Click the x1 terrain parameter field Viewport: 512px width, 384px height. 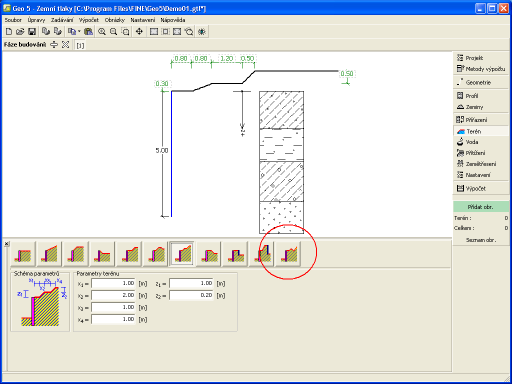pyautogui.click(x=113, y=283)
